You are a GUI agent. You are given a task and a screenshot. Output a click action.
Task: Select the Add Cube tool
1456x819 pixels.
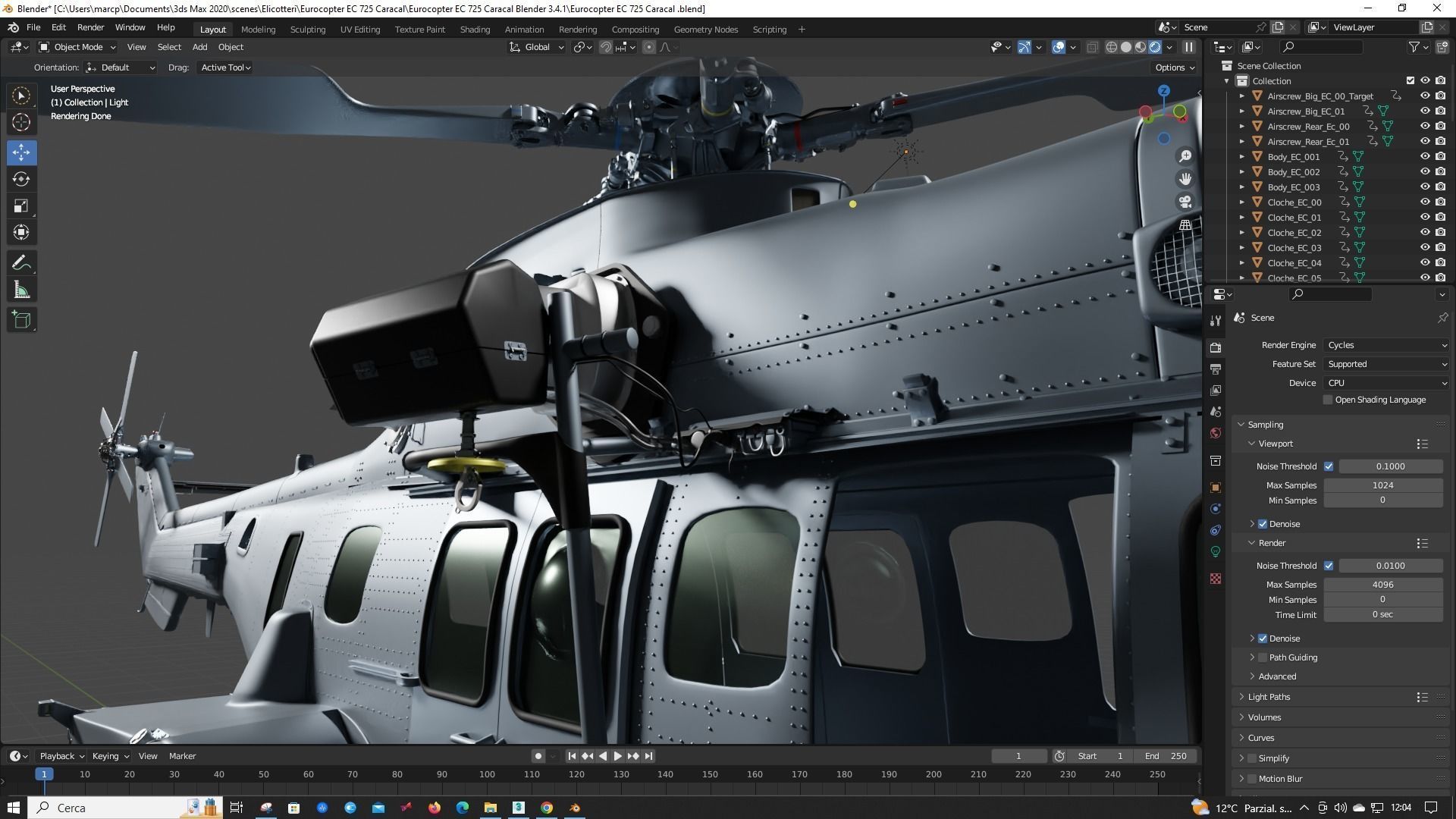click(x=21, y=320)
